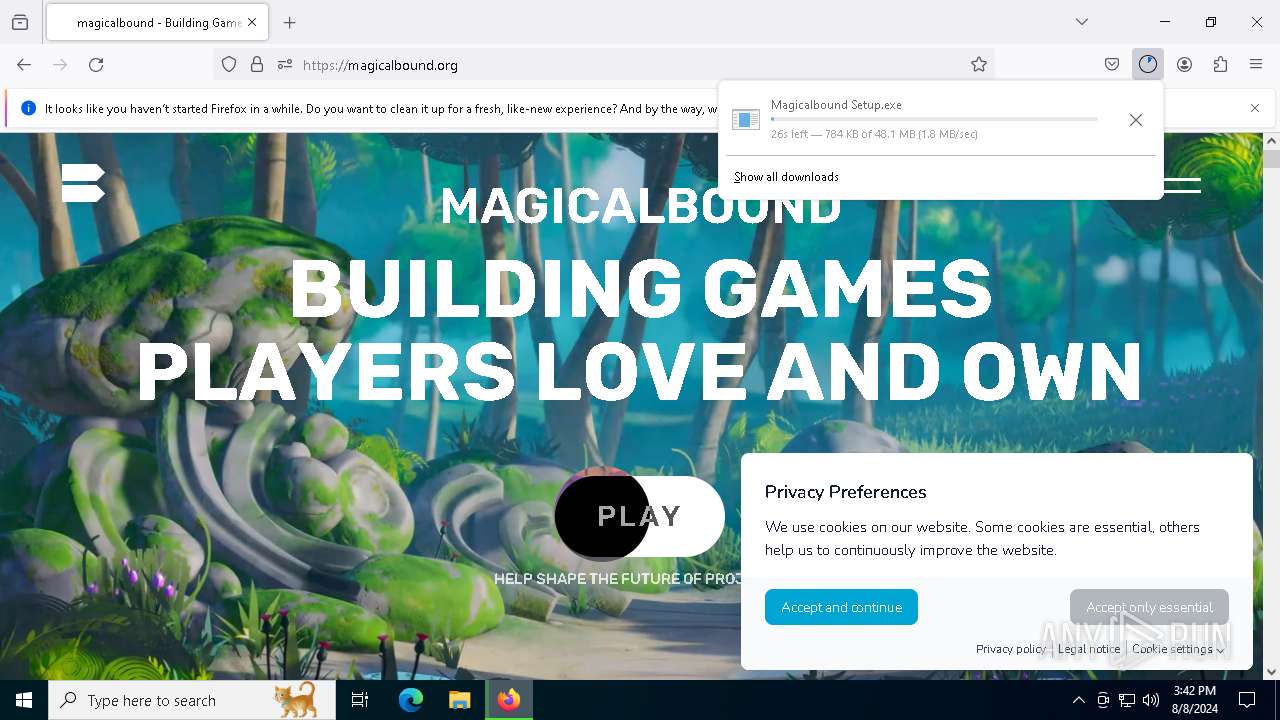The image size is (1280, 720).
Task: Open a new tab with plus button
Action: (290, 22)
